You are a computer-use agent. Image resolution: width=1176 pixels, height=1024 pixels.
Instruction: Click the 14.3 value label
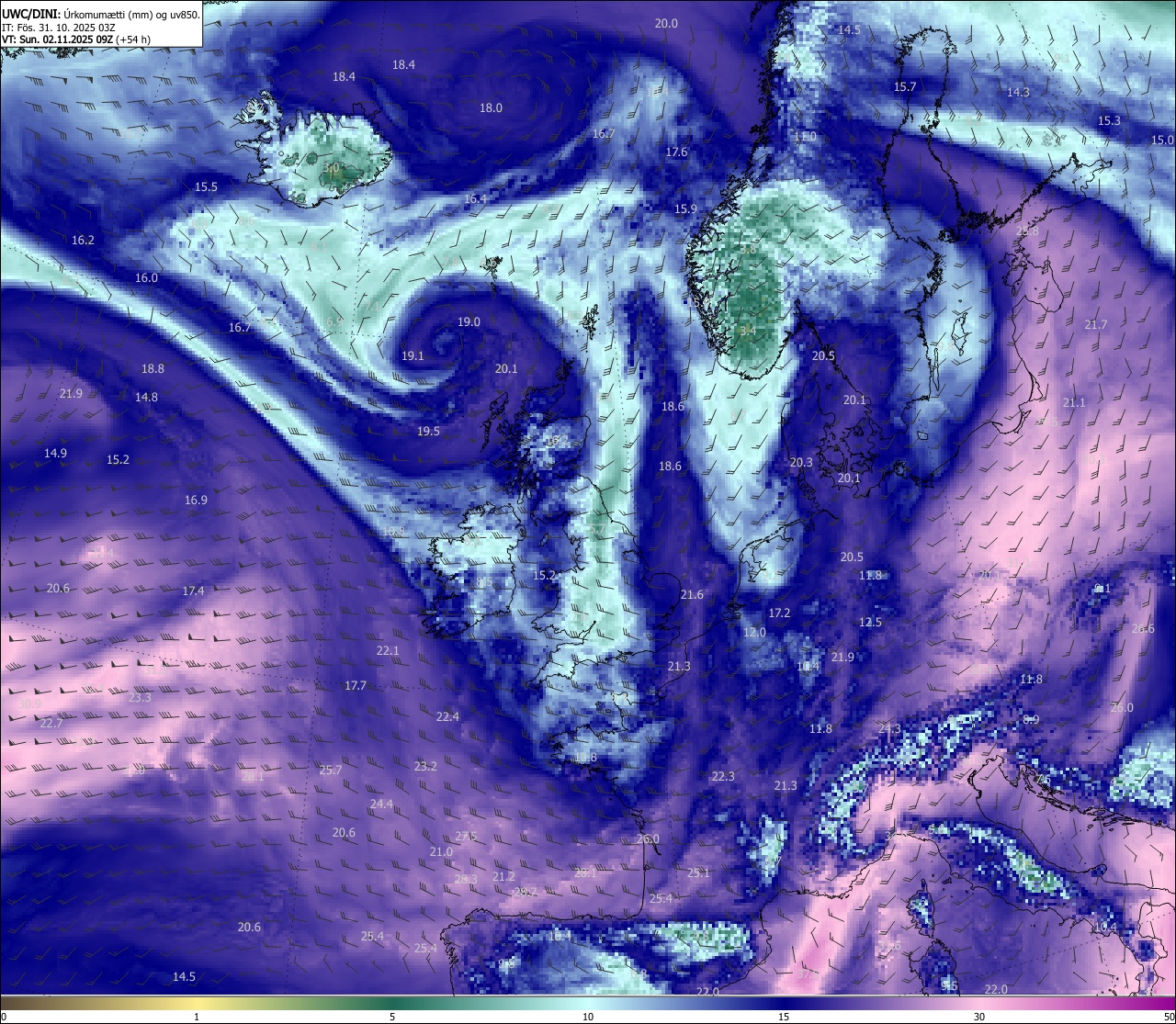(1018, 92)
